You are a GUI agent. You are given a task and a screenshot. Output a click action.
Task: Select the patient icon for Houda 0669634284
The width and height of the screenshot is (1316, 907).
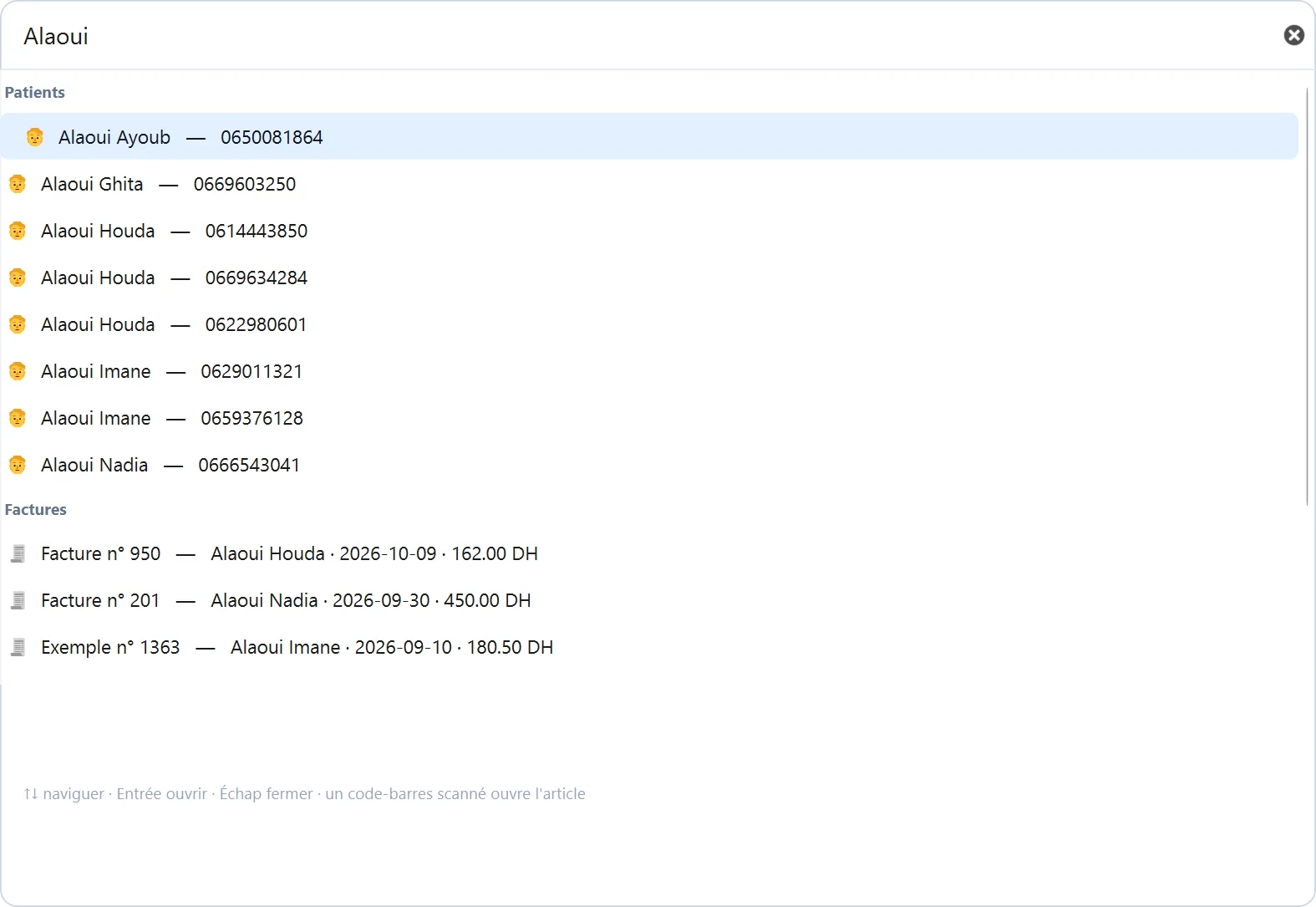coord(18,278)
